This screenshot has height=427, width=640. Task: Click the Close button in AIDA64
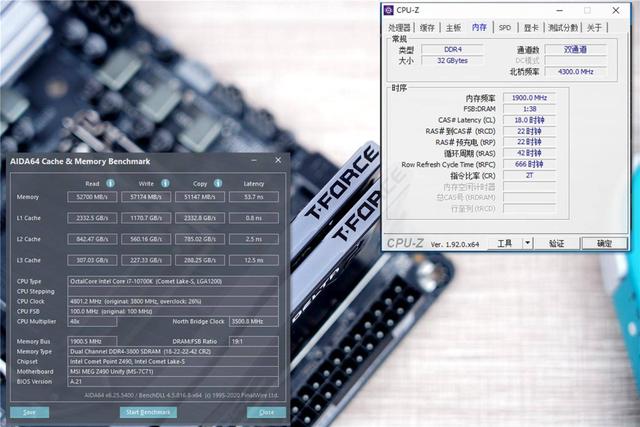(x=267, y=412)
